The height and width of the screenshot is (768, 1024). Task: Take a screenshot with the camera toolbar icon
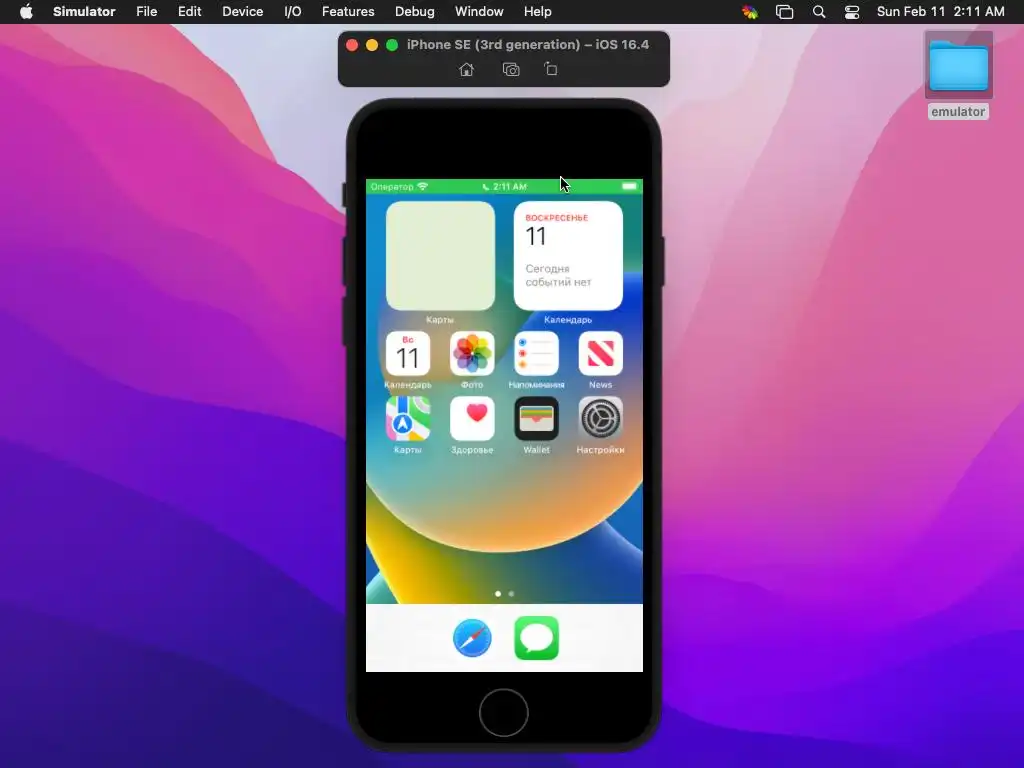[x=511, y=69]
